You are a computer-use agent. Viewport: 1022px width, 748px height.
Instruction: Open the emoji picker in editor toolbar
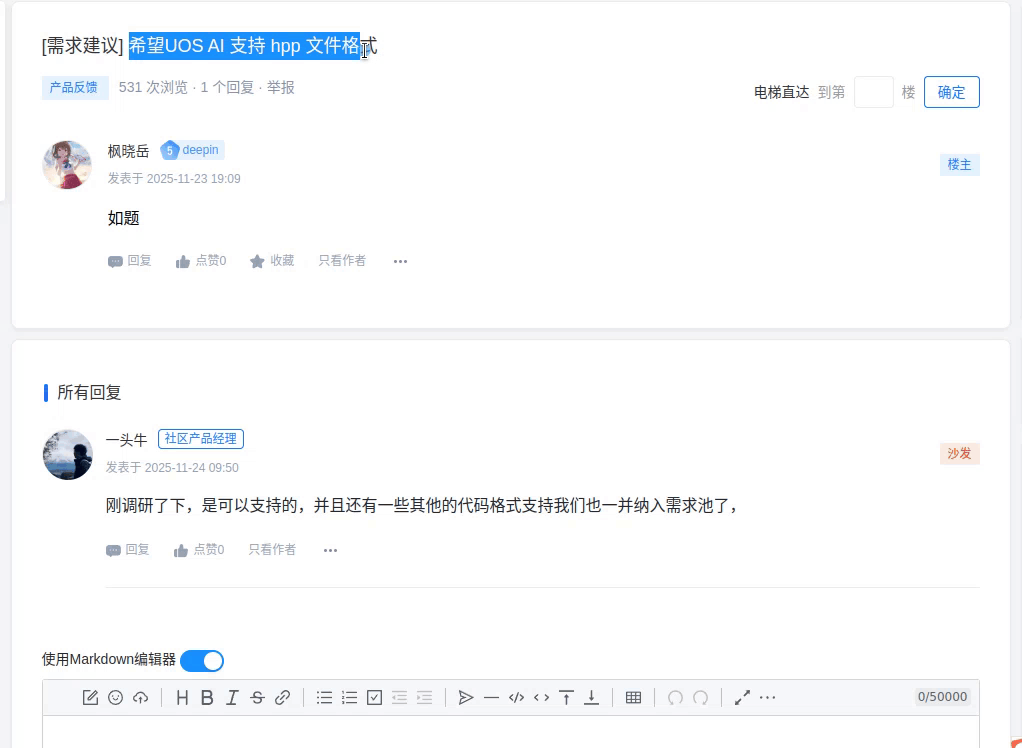(115, 697)
